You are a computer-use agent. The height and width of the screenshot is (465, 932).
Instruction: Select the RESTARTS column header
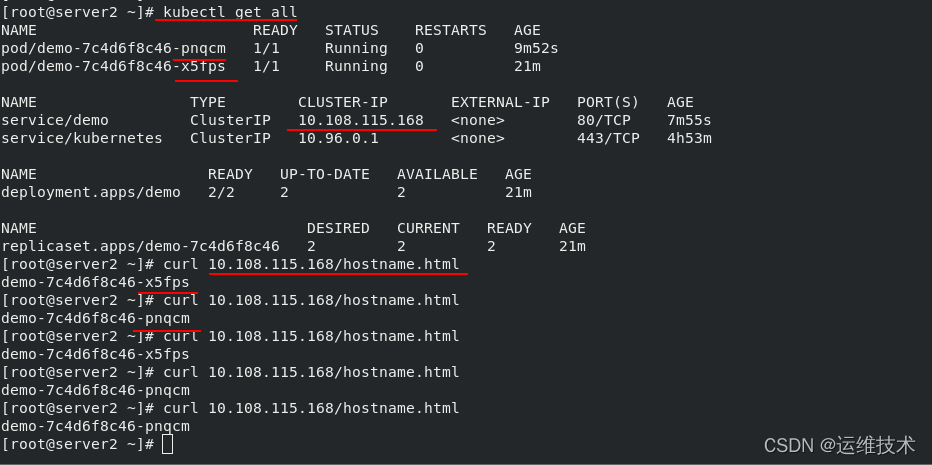click(451, 30)
